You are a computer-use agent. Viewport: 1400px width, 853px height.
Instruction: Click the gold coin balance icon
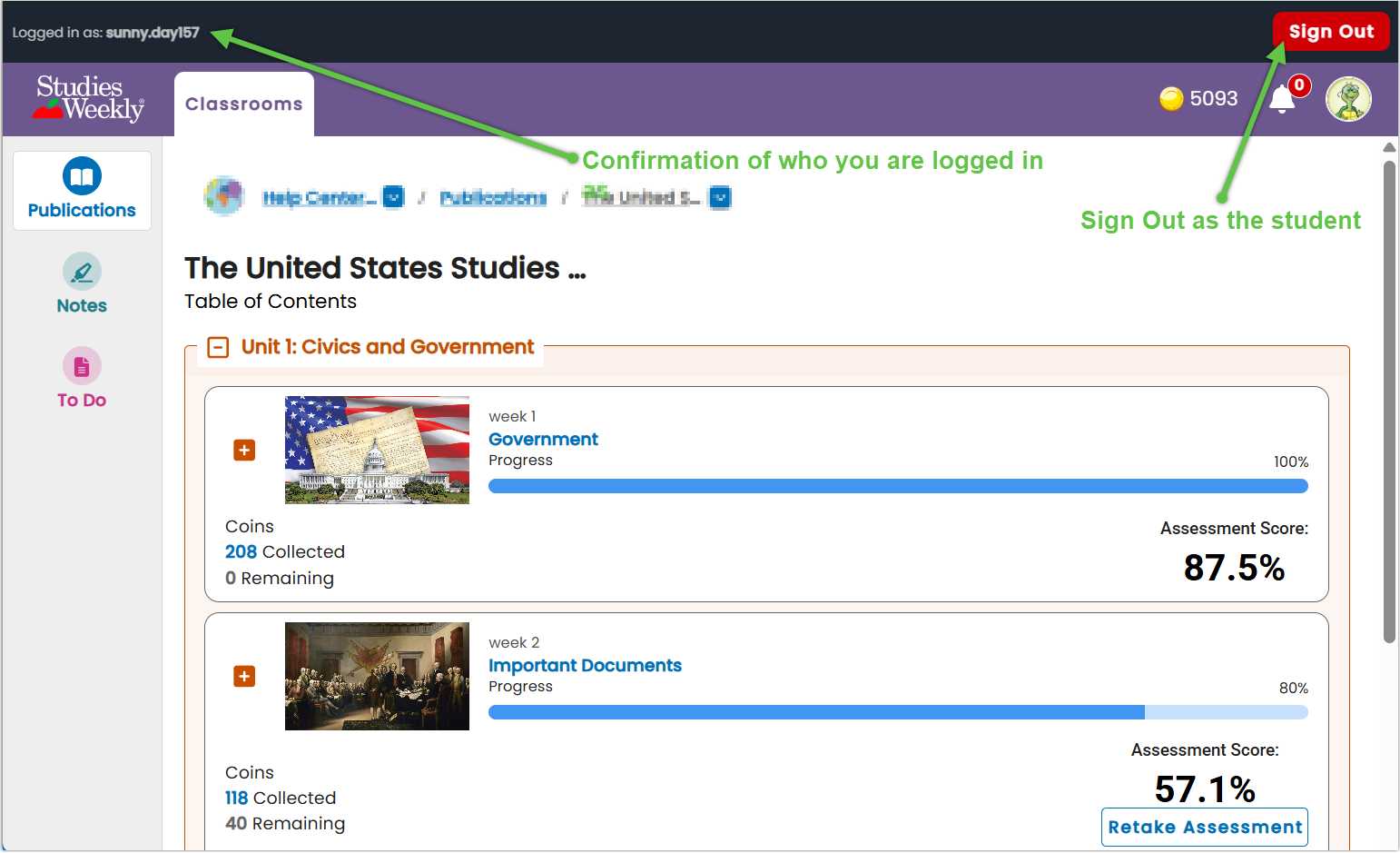click(x=1173, y=98)
